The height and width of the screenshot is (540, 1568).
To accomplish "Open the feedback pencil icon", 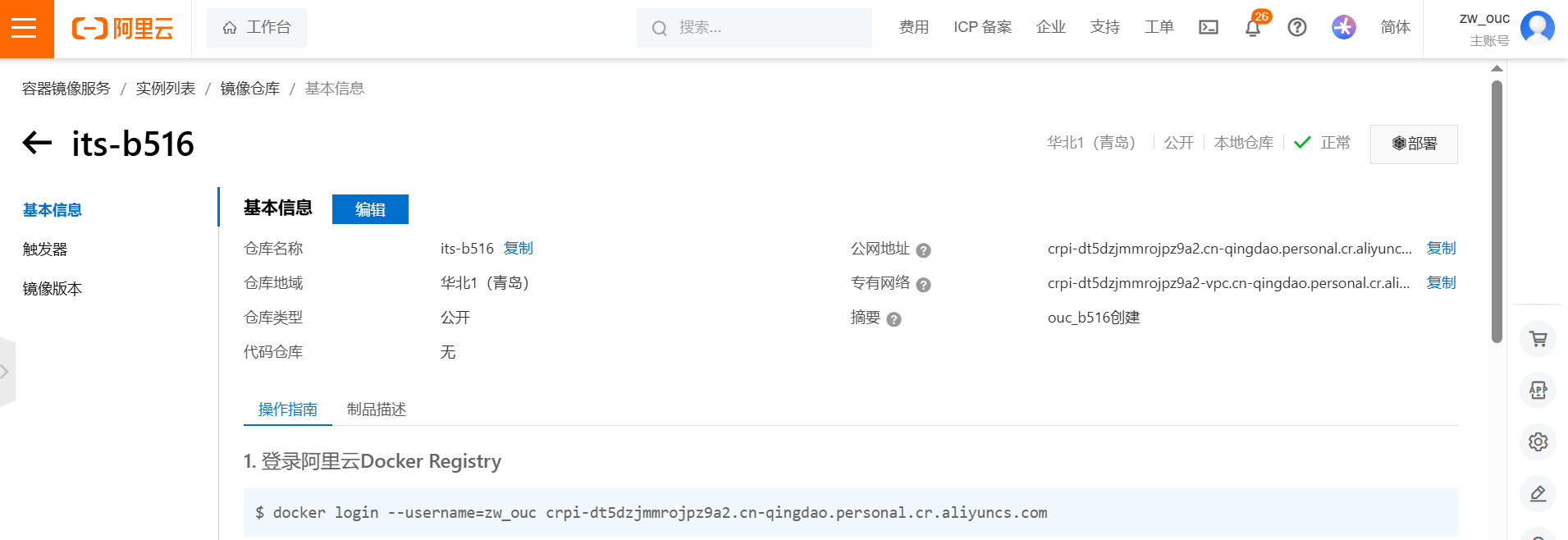I will (x=1538, y=494).
